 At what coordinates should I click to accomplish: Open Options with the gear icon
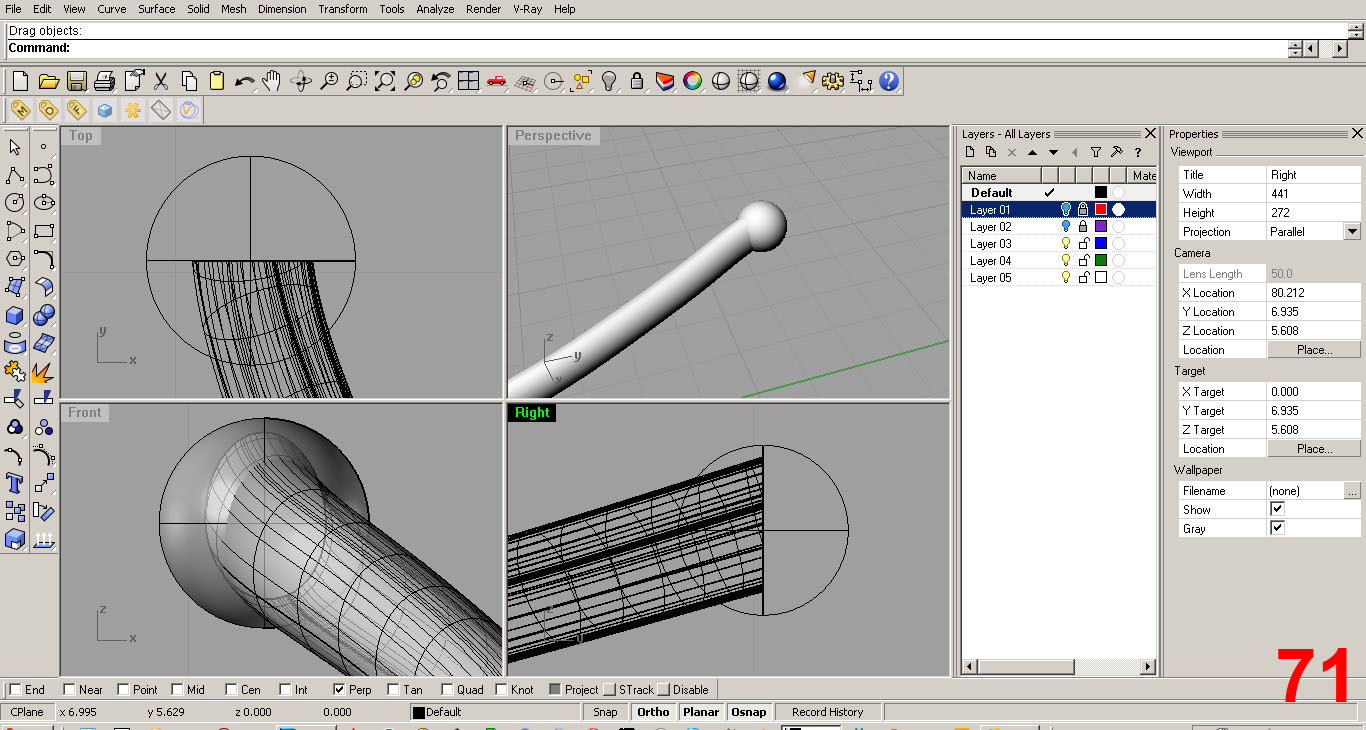[x=833, y=81]
